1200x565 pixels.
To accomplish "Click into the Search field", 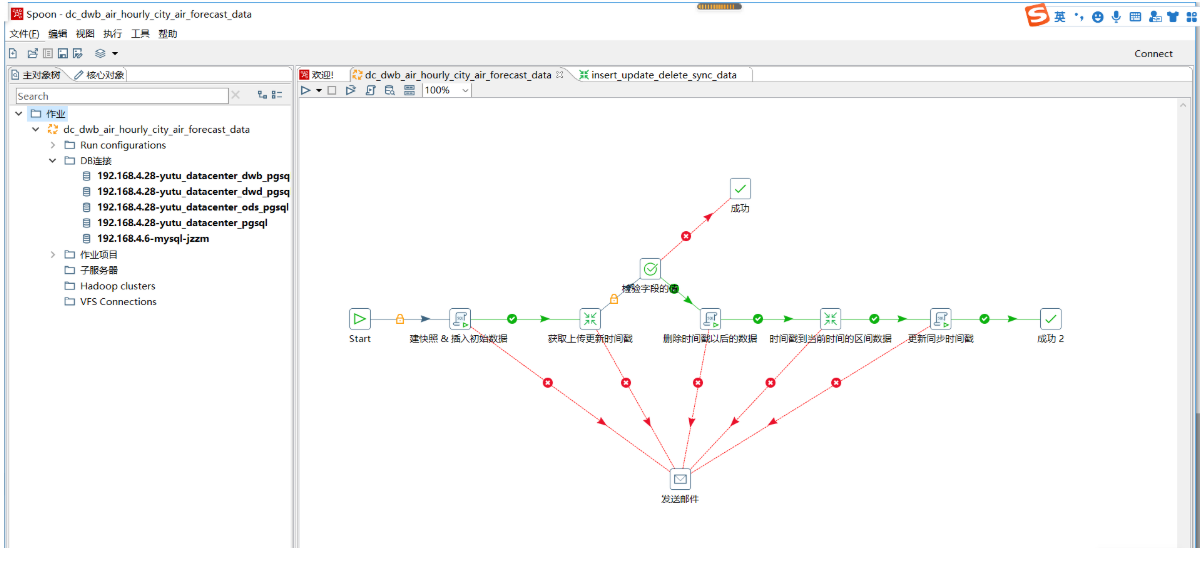I will coord(122,96).
